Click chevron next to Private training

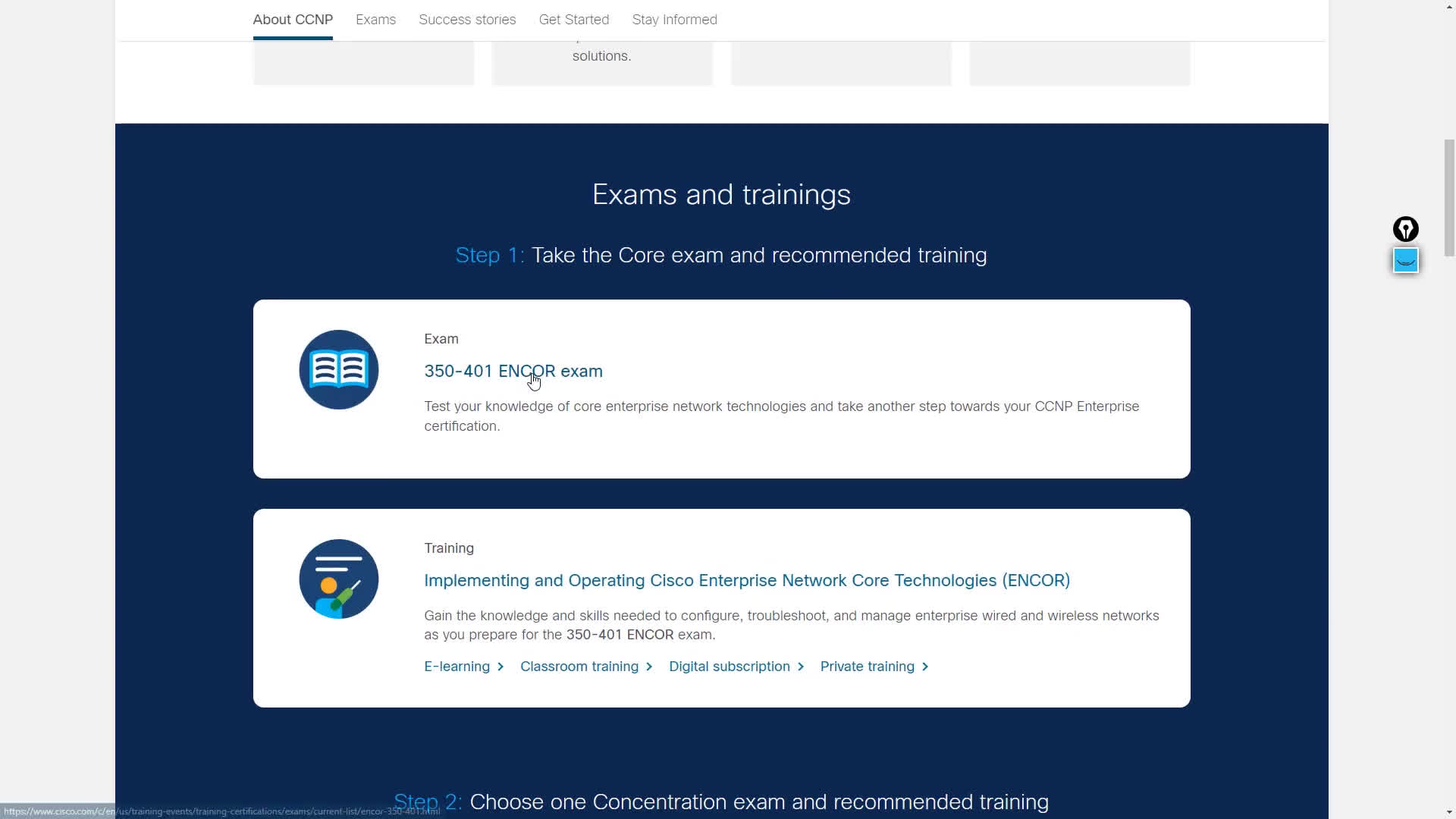(x=925, y=667)
